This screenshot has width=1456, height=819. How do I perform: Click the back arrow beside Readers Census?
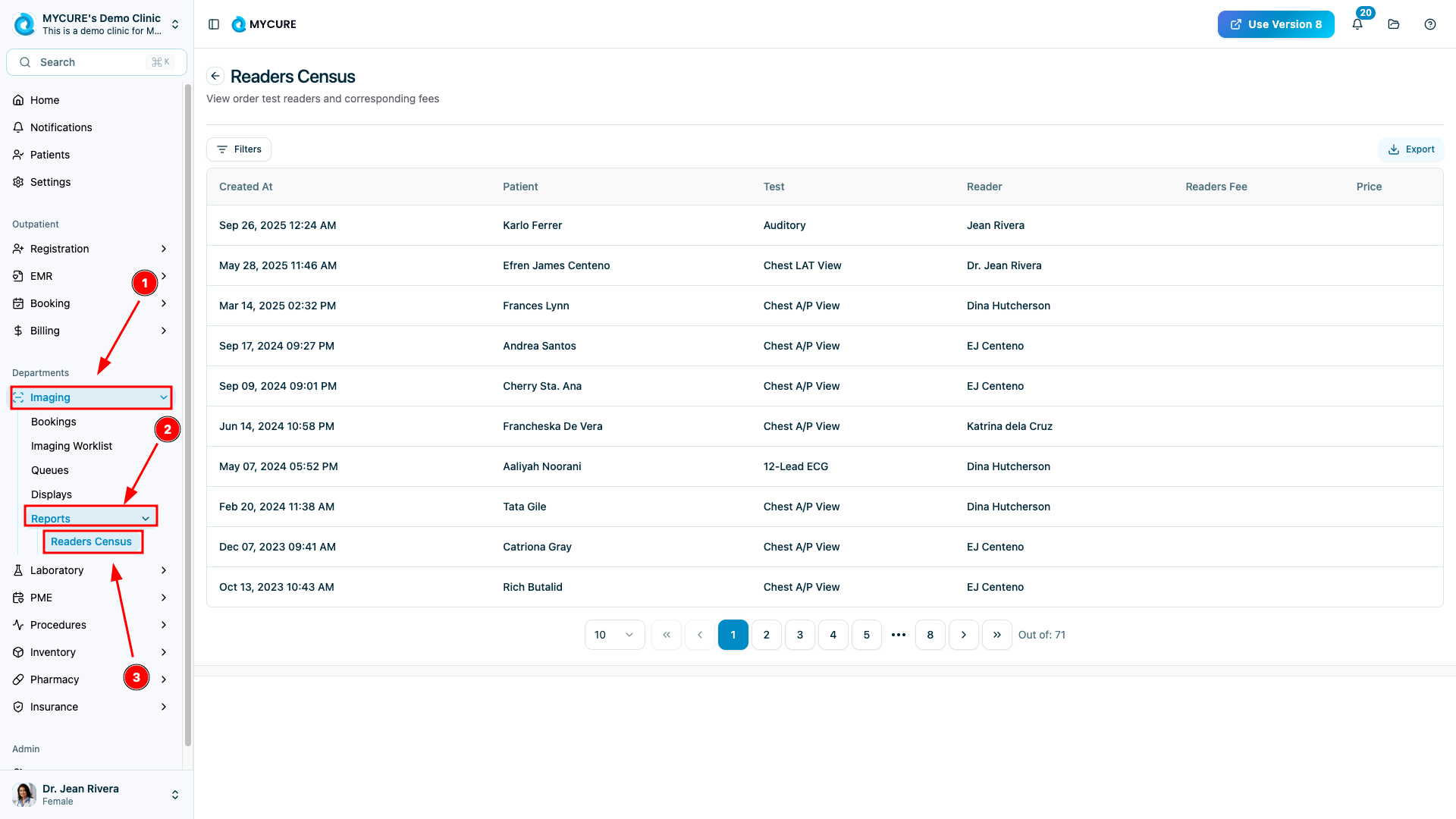pos(215,76)
